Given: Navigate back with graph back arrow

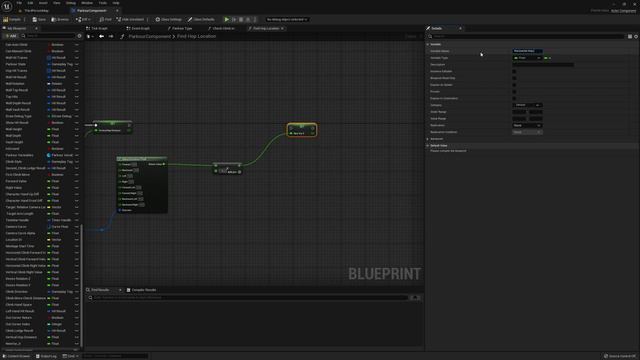Looking at the screenshot, I should (x=101, y=36).
